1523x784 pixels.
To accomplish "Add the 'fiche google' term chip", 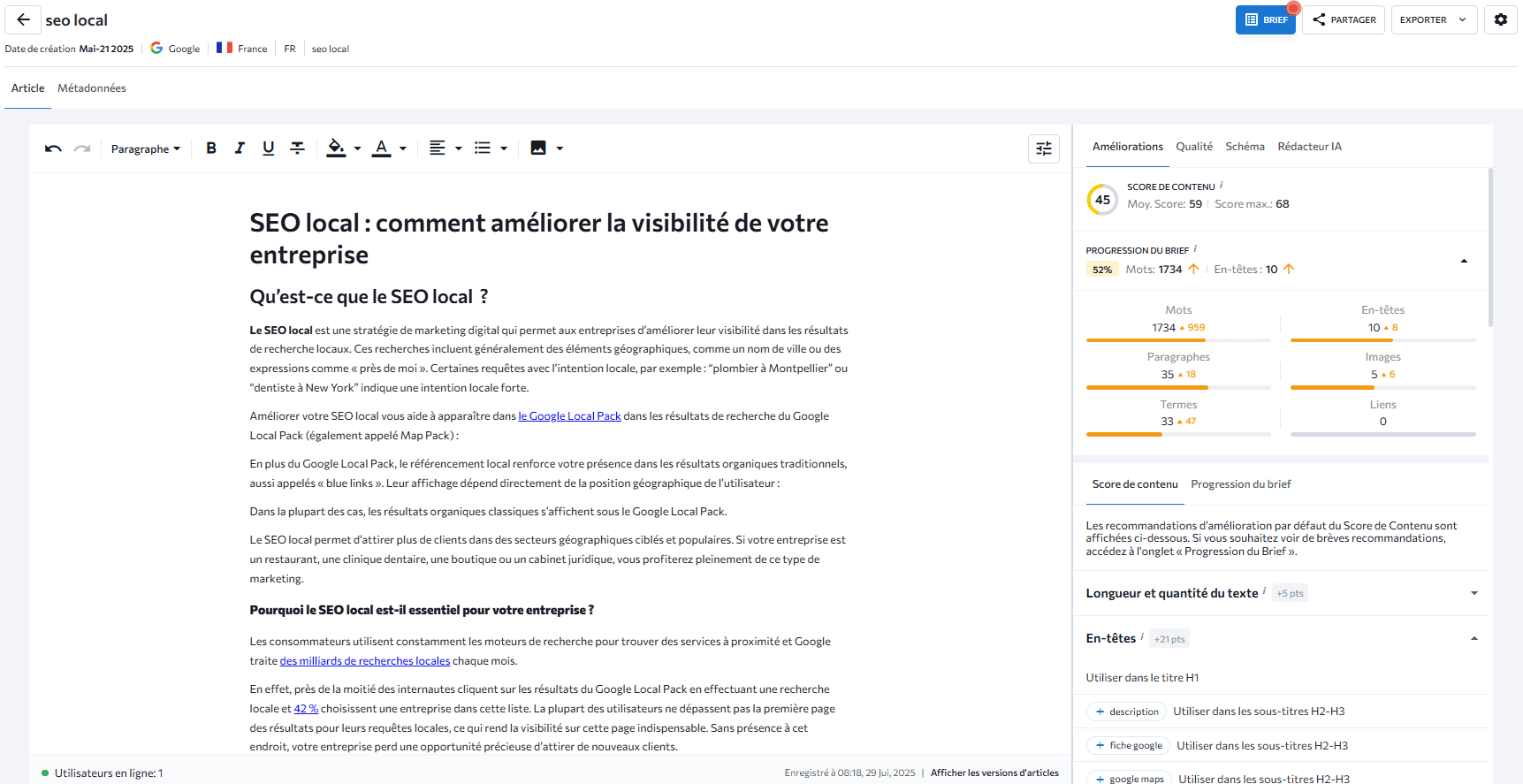I will point(1128,746).
